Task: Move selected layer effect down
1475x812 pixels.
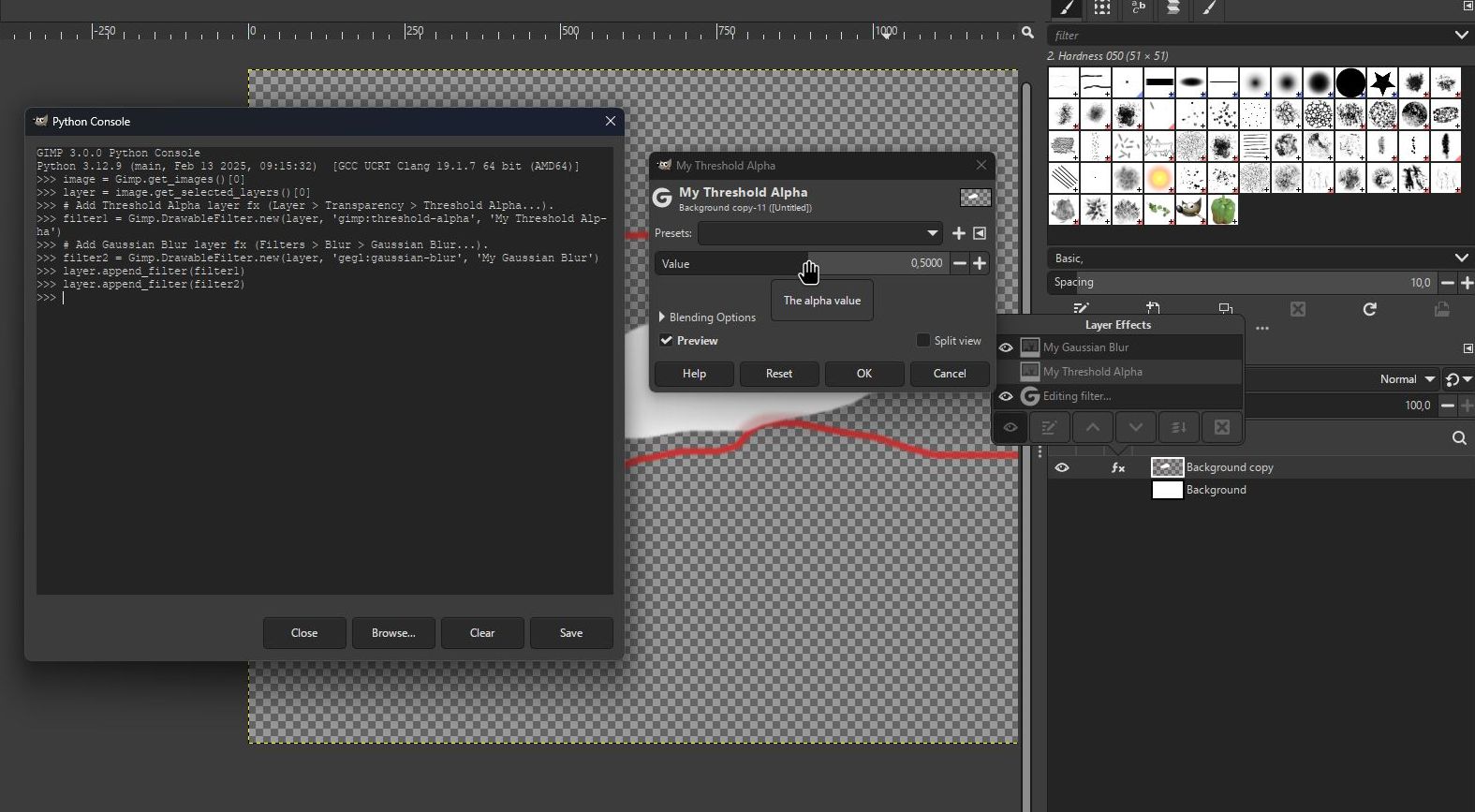Action: pyautogui.click(x=1135, y=428)
